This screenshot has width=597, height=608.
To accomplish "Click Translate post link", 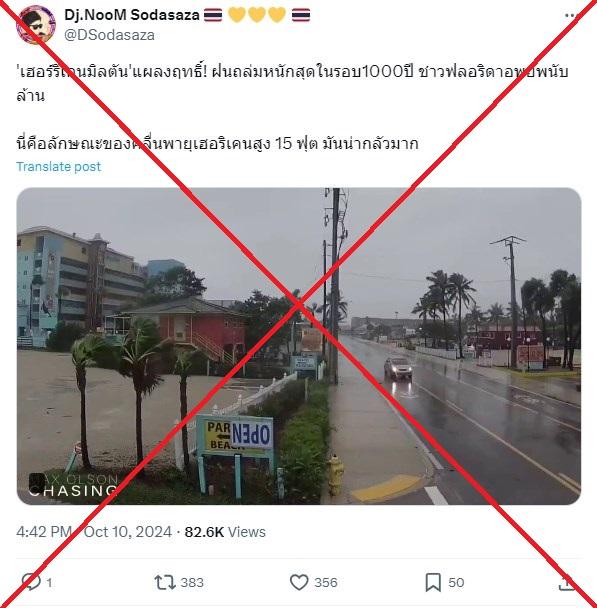I will tap(59, 166).
